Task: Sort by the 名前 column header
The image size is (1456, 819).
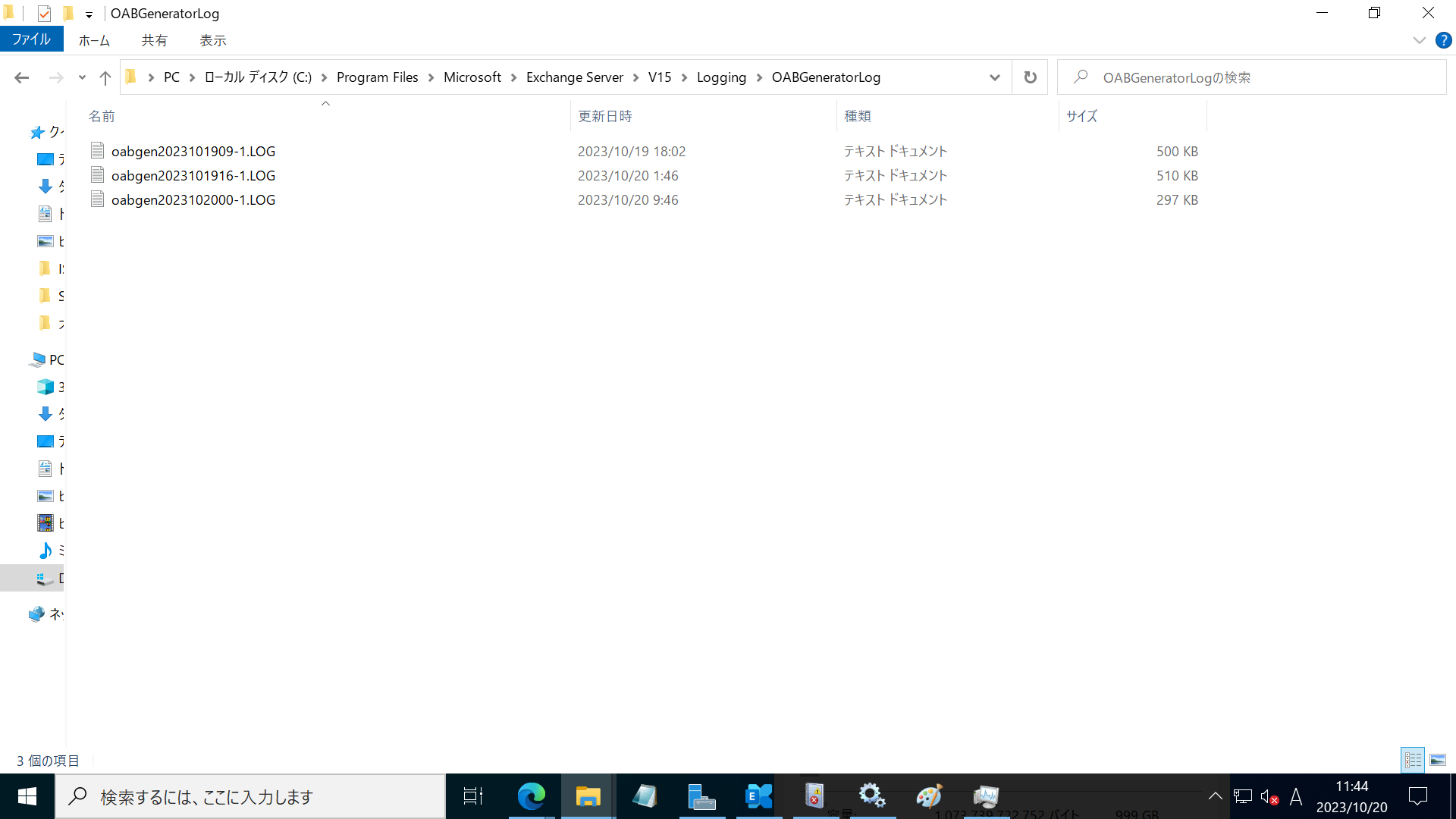Action: click(x=102, y=116)
